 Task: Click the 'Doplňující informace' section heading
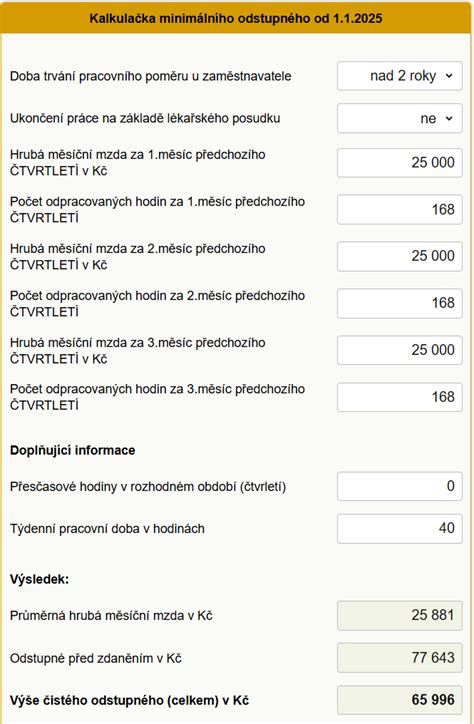click(72, 450)
